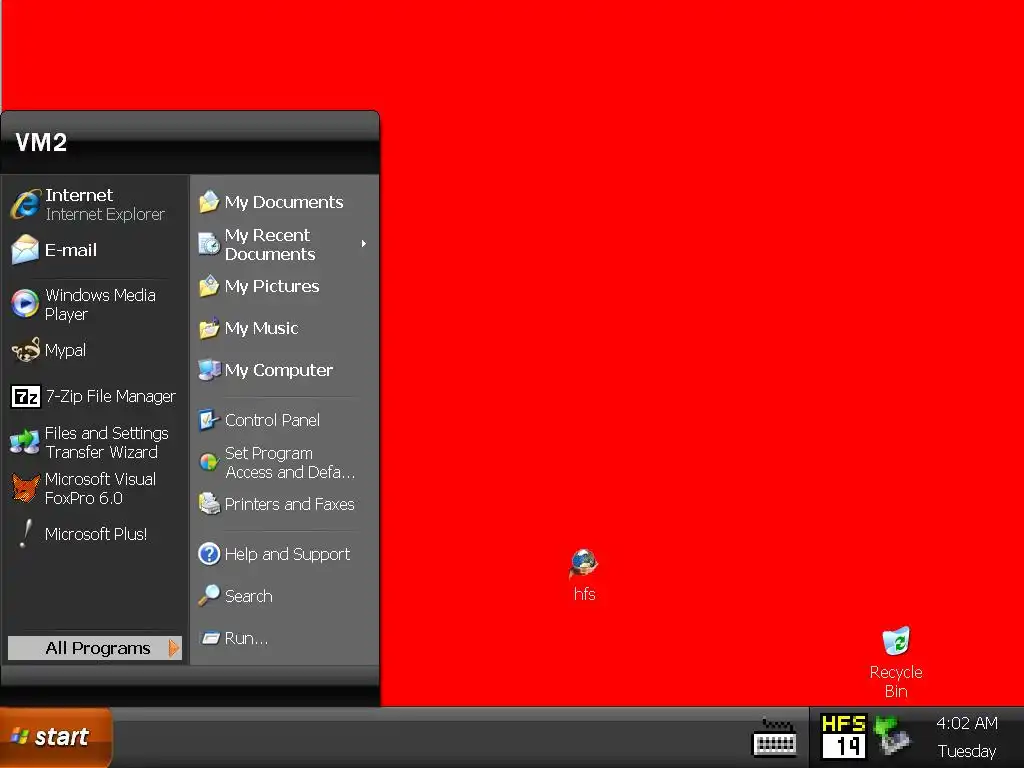
Task: Select the Recycle Bin desktop icon
Action: click(896, 641)
